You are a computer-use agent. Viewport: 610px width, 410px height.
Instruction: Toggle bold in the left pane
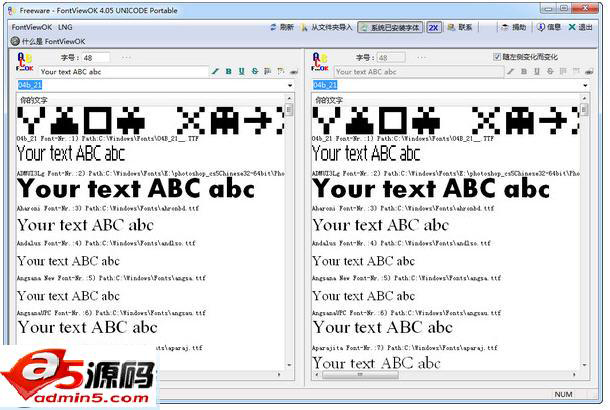[228, 71]
